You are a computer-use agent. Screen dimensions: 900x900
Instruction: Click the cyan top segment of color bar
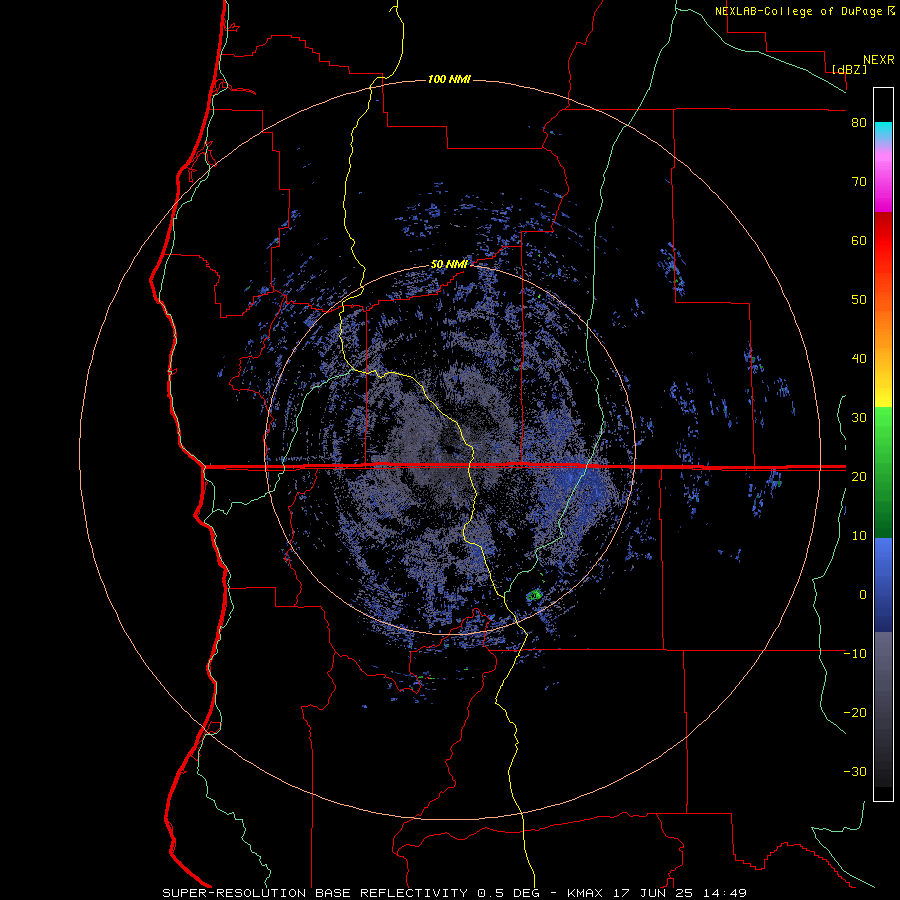883,131
